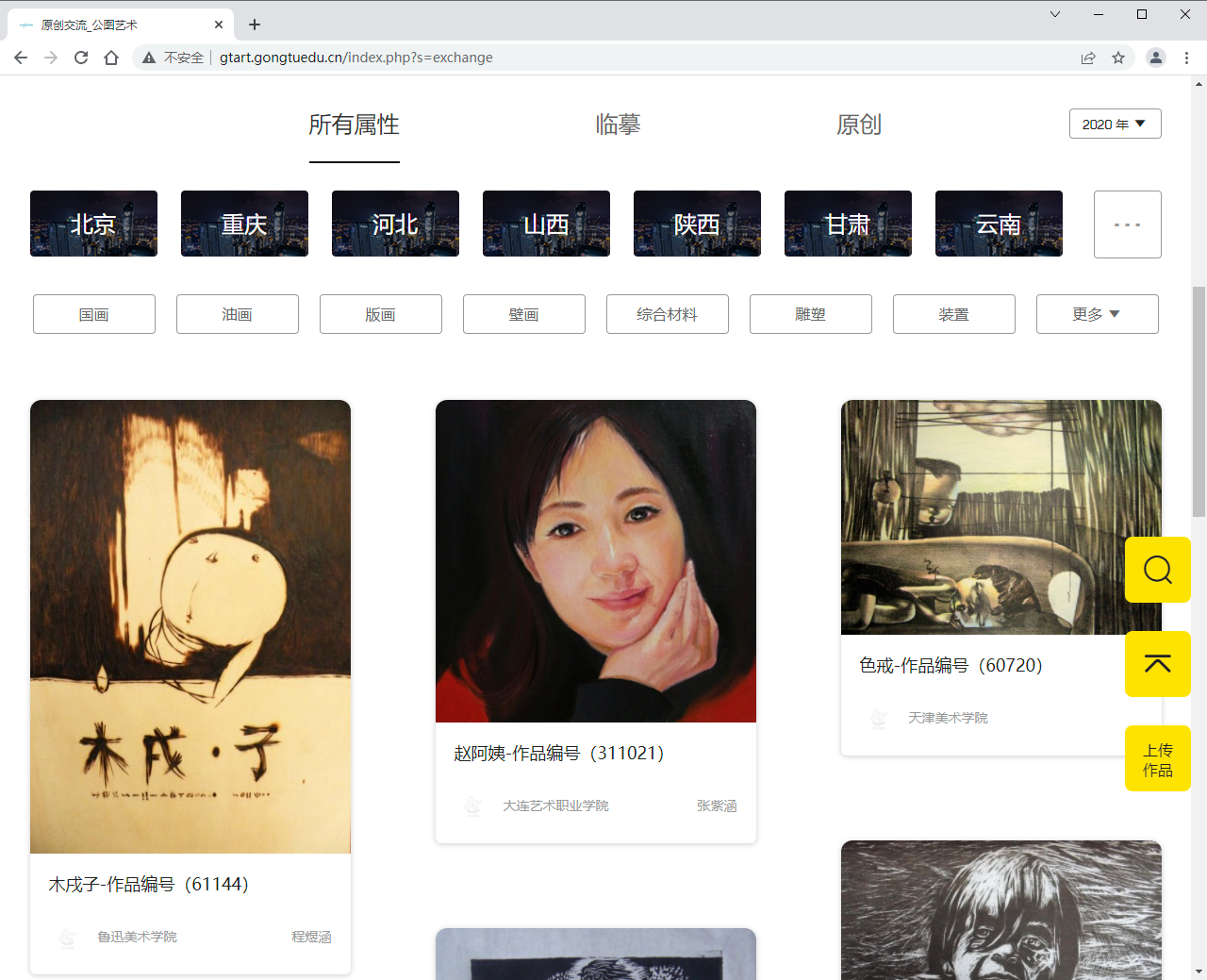Click school name 鲁迅美术学院
Screen dimensions: 1207x980
[137, 937]
